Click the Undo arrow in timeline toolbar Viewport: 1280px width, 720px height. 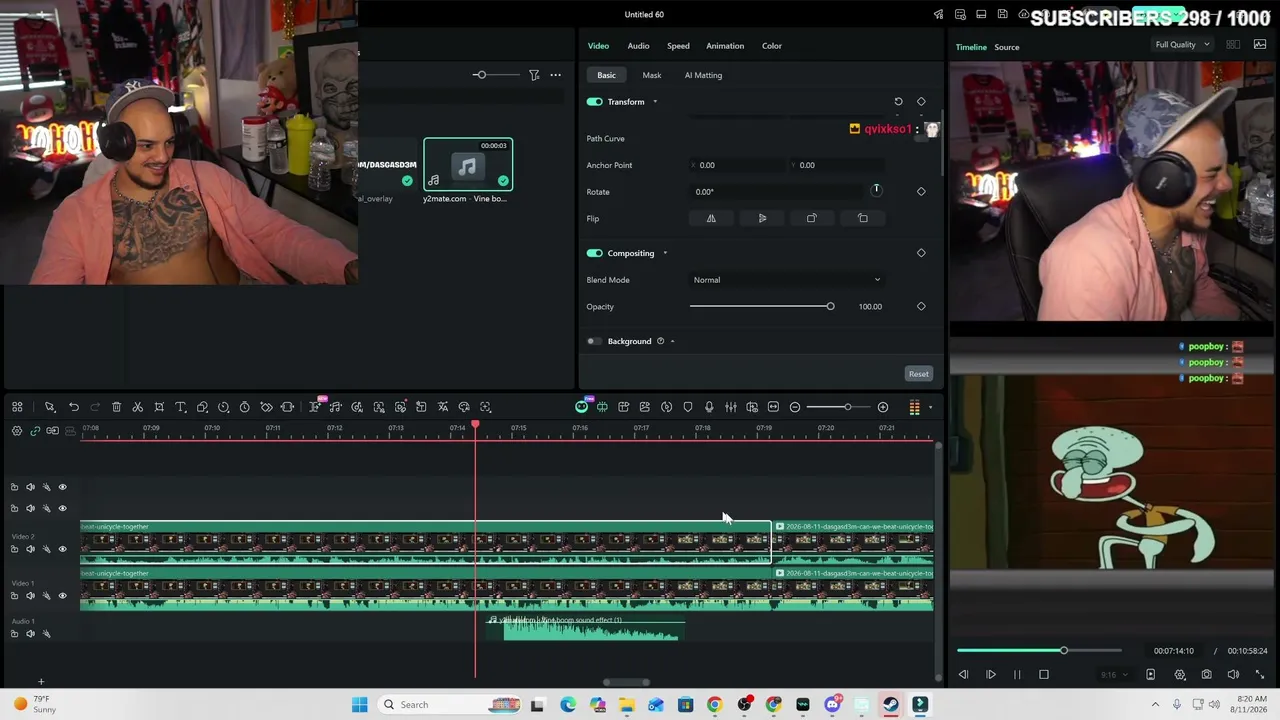(74, 407)
